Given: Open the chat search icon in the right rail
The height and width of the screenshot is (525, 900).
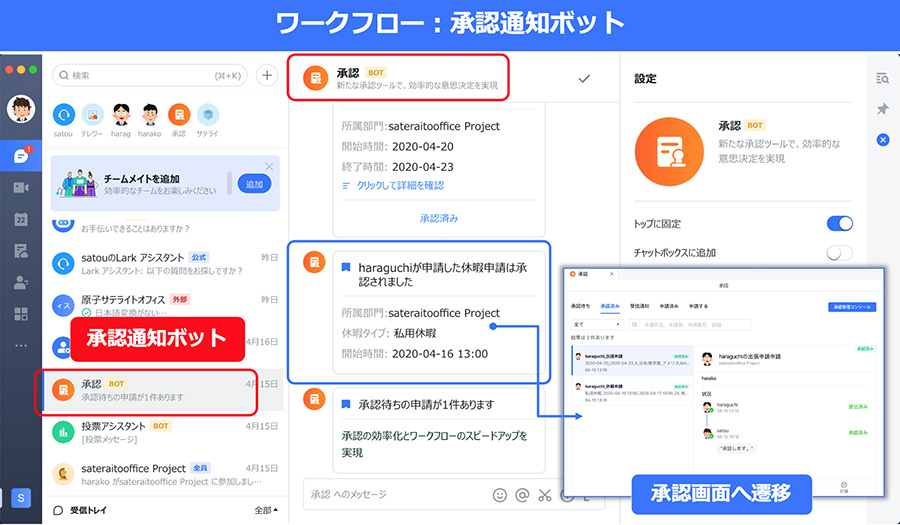Looking at the screenshot, I should click(x=883, y=79).
